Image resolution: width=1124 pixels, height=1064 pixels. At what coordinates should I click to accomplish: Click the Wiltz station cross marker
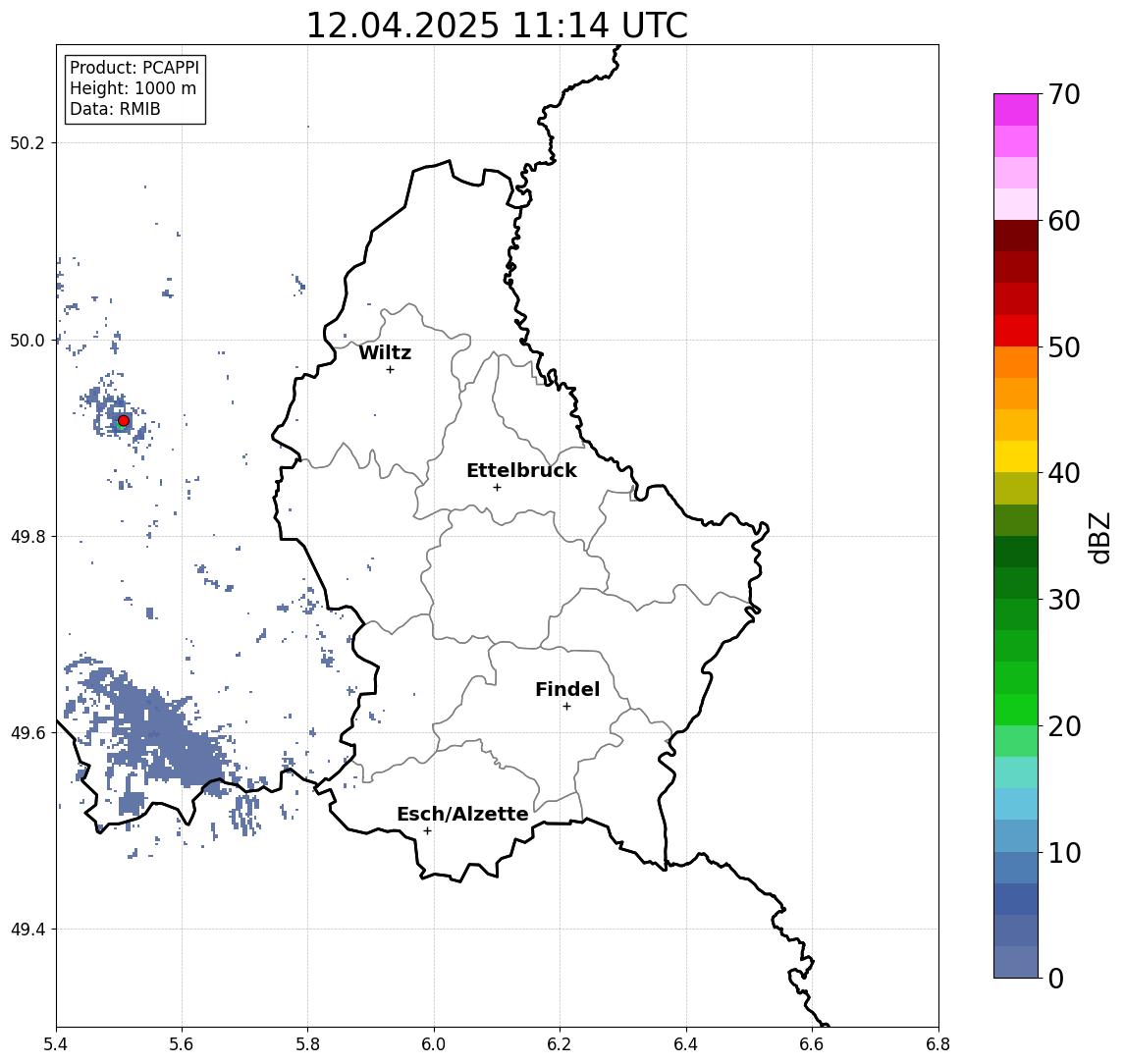pyautogui.click(x=390, y=369)
